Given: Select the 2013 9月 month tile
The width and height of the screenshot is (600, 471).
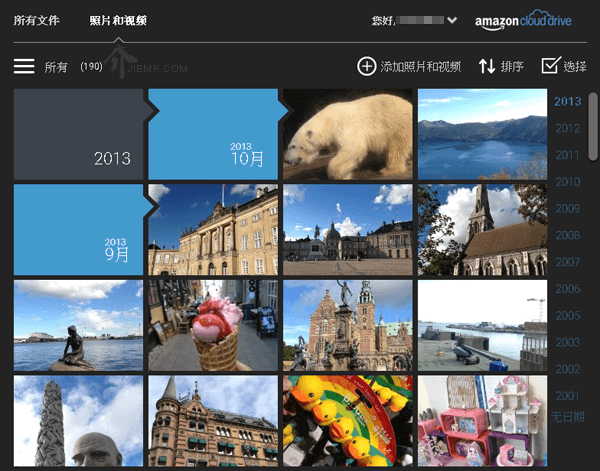Looking at the screenshot, I should click(78, 230).
